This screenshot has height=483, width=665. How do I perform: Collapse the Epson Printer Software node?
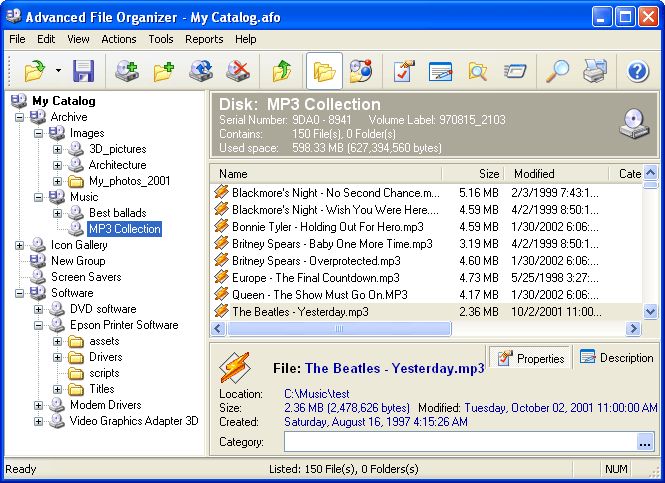pyautogui.click(x=38, y=325)
